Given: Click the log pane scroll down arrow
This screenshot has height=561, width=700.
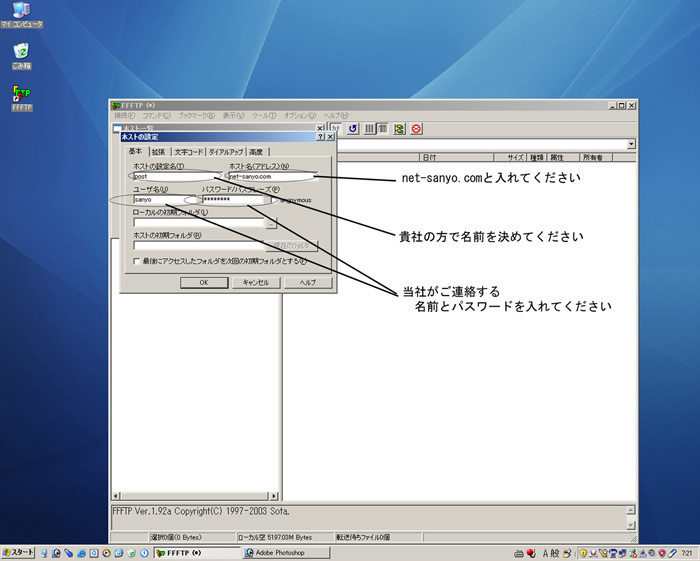Looking at the screenshot, I should click(630, 525).
